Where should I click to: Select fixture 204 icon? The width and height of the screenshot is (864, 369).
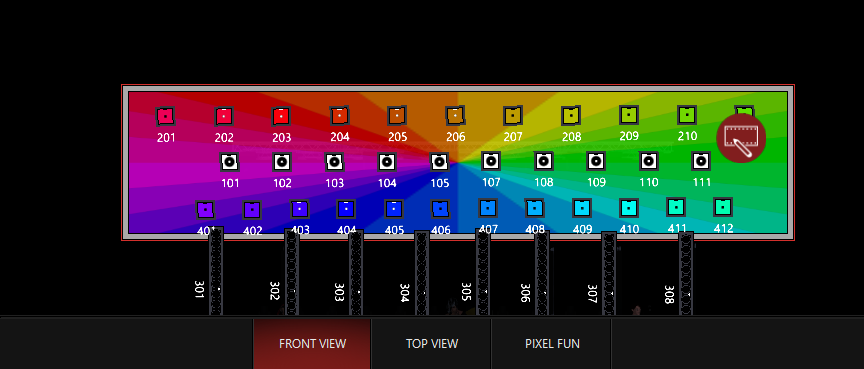(x=339, y=116)
